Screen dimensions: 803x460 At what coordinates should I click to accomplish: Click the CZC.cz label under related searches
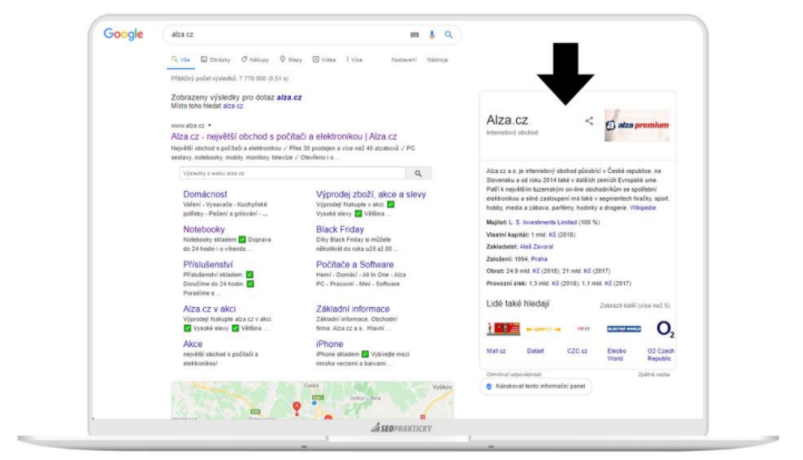coord(577,351)
